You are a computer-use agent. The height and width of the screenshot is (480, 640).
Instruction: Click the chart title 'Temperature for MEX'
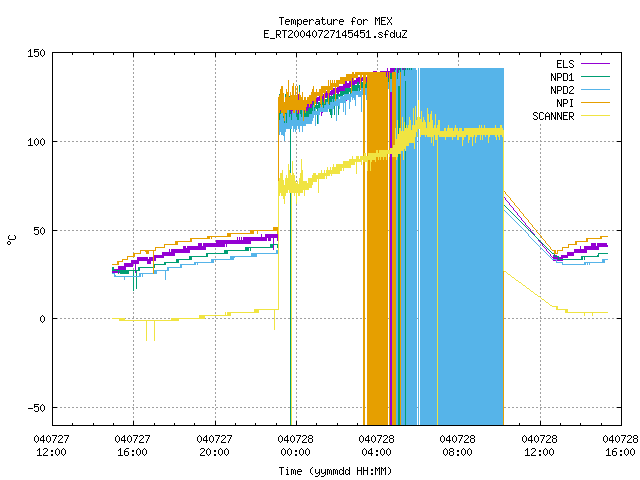(335, 21)
